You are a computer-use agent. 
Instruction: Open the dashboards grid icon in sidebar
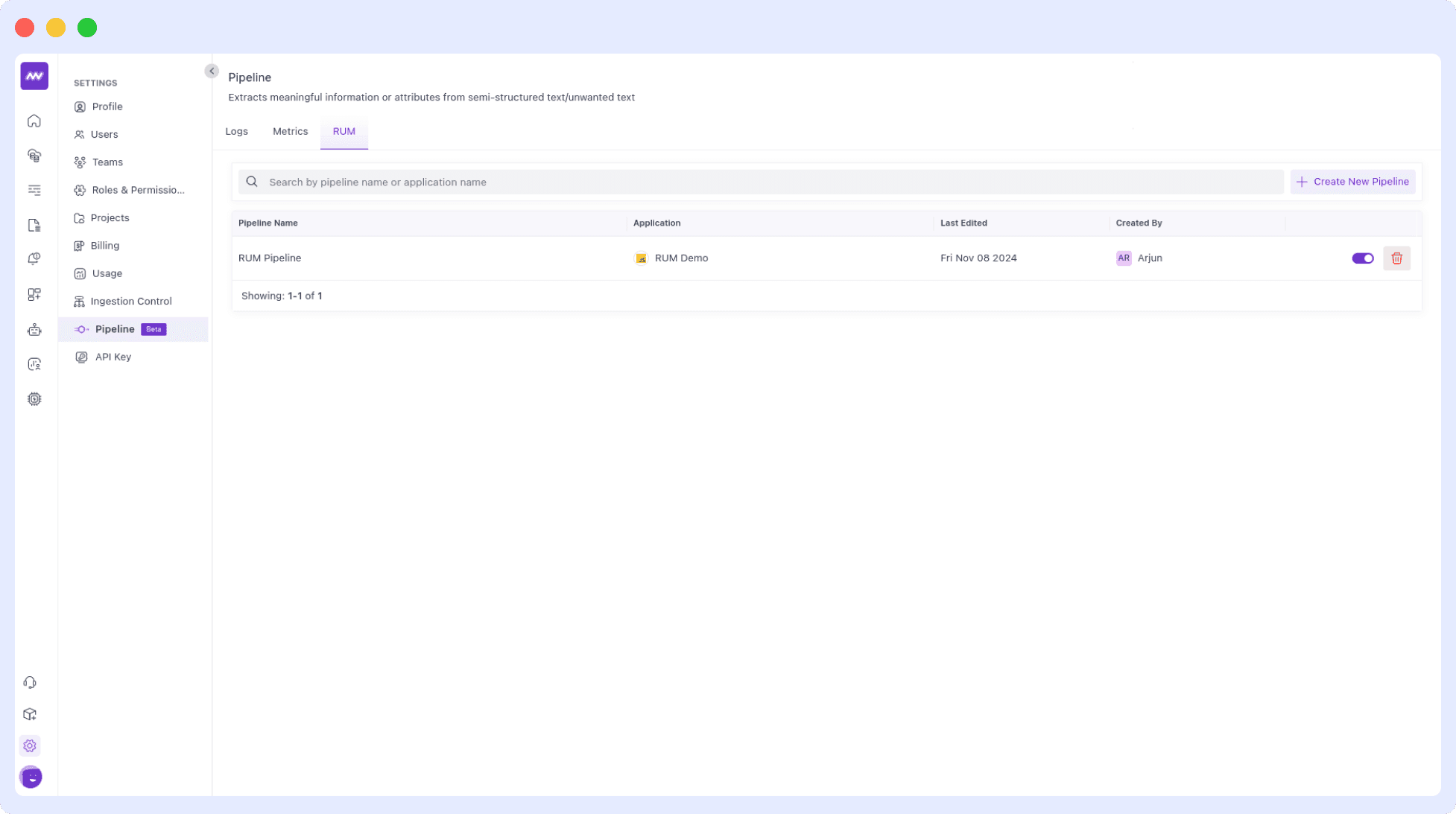[x=34, y=295]
